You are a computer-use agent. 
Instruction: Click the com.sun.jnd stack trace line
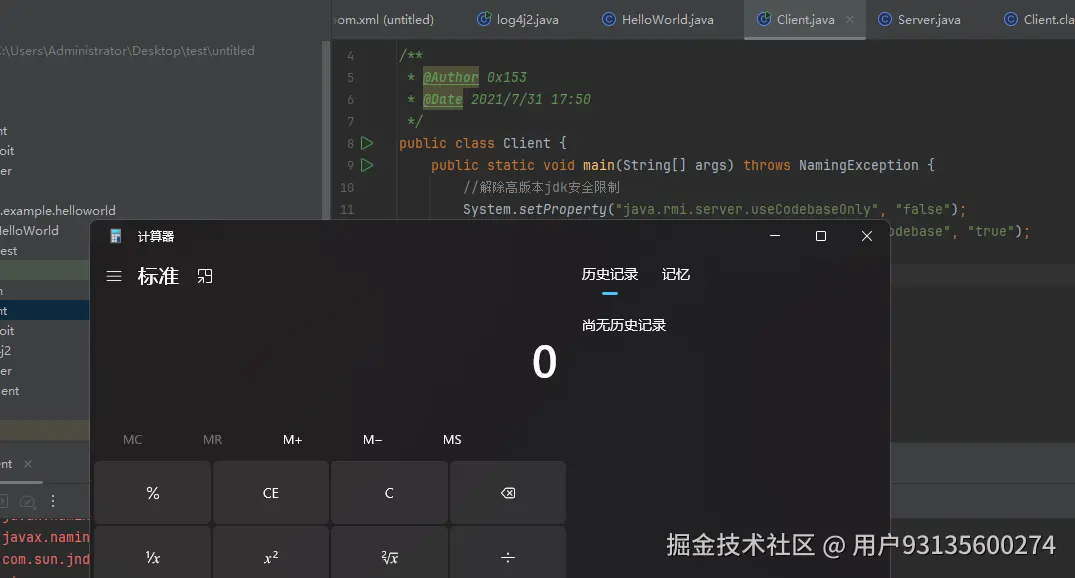coord(45,559)
